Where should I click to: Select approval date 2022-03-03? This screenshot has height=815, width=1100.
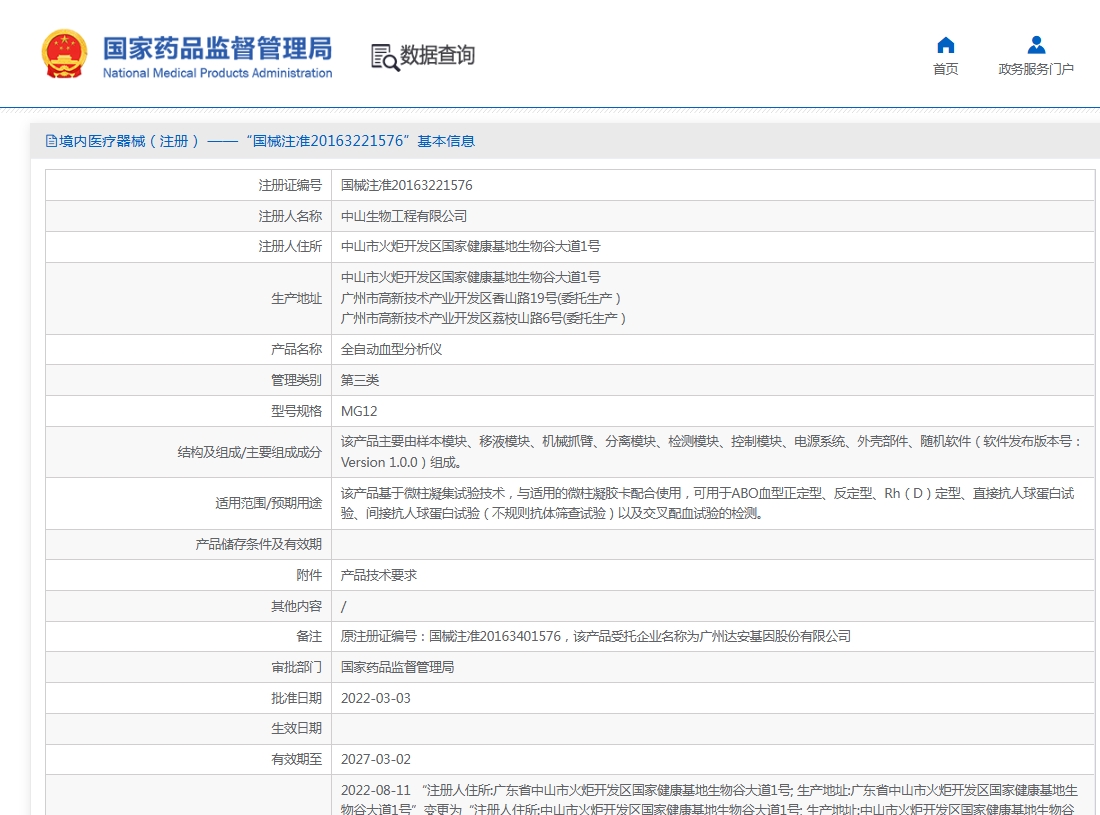pos(376,698)
